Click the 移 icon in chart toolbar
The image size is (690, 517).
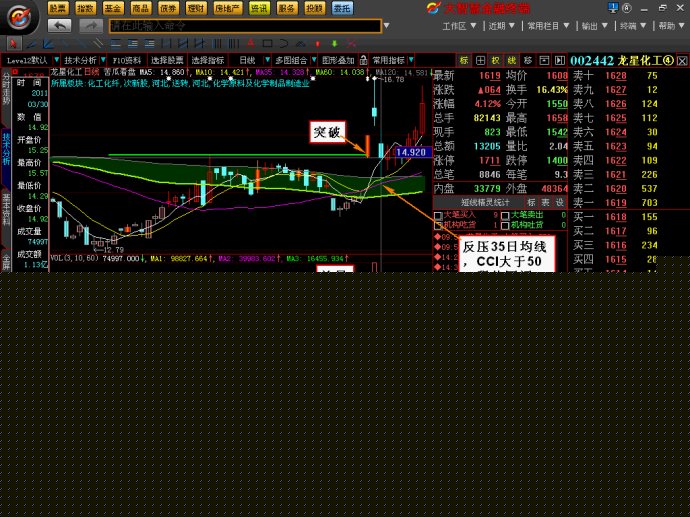pyautogui.click(x=528, y=60)
